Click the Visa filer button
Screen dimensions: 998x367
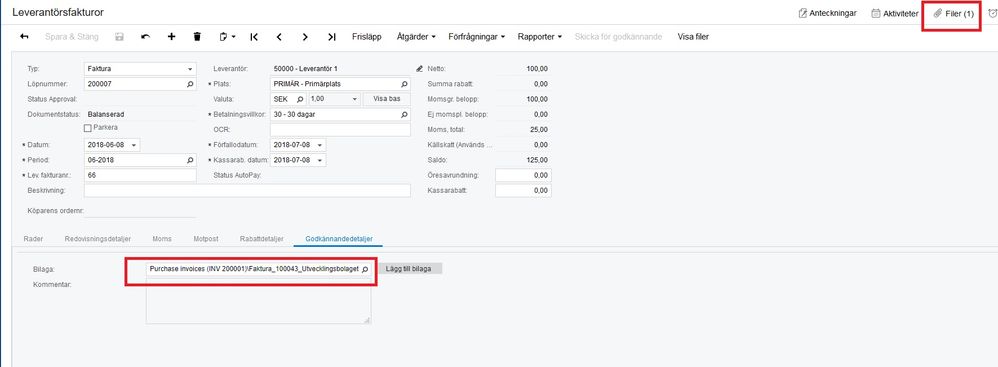click(x=693, y=37)
